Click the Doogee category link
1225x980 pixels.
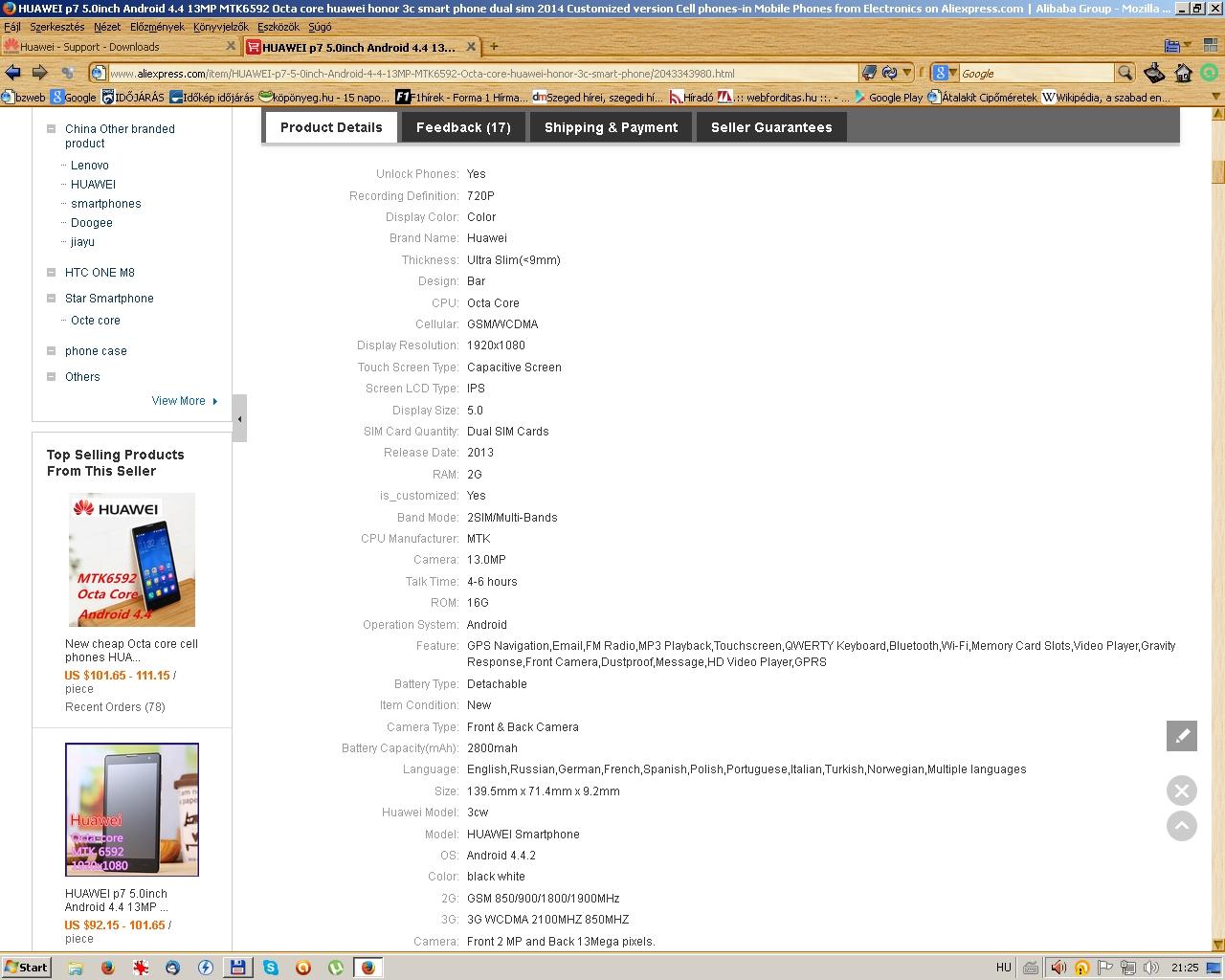[x=92, y=223]
